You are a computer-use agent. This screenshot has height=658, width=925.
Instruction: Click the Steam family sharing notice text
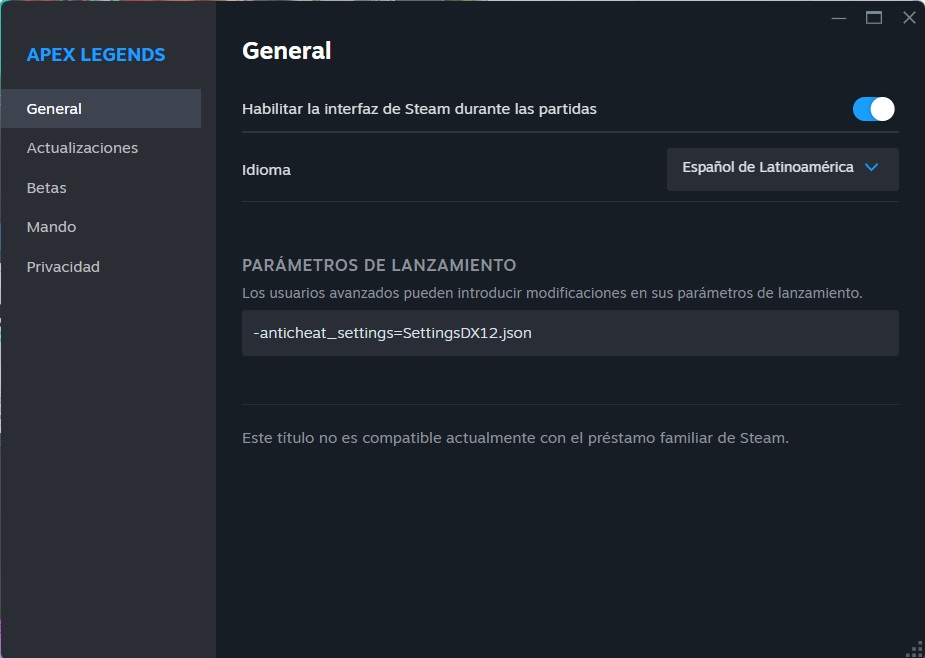[x=515, y=438]
